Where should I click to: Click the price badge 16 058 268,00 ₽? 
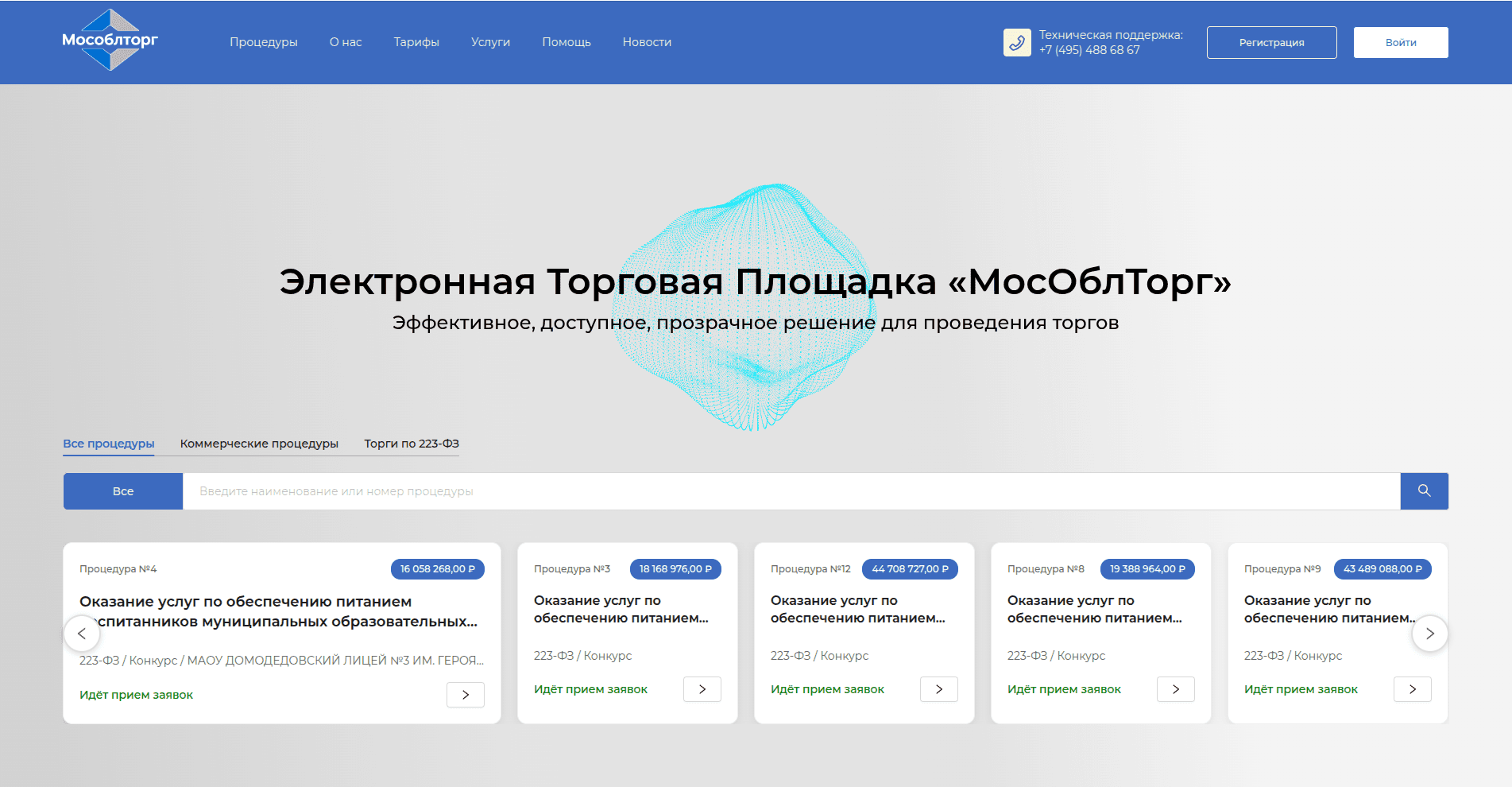pos(438,569)
